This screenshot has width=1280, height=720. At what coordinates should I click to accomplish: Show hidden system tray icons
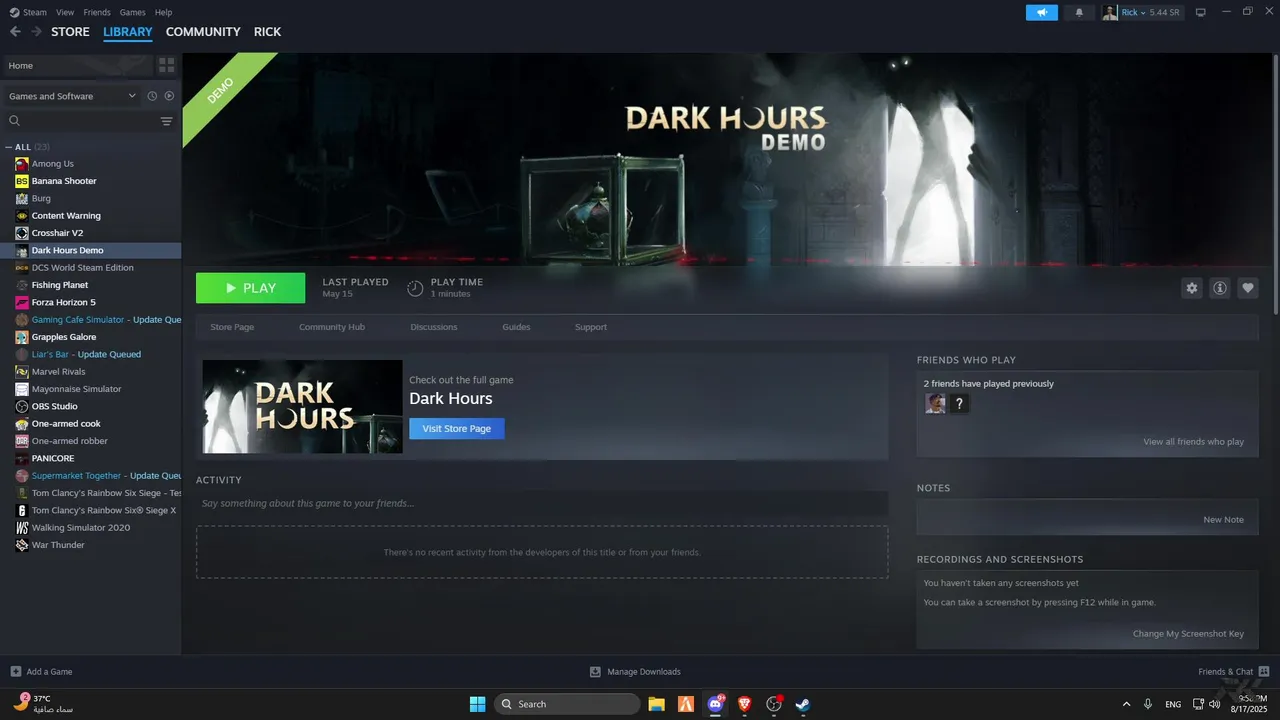pos(1127,704)
